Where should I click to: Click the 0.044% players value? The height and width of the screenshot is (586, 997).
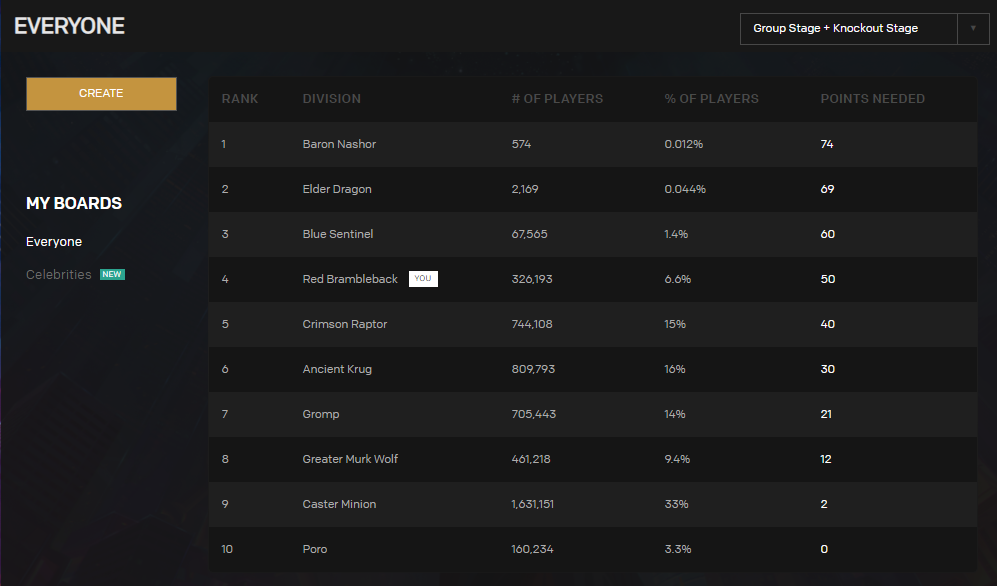tap(685, 189)
